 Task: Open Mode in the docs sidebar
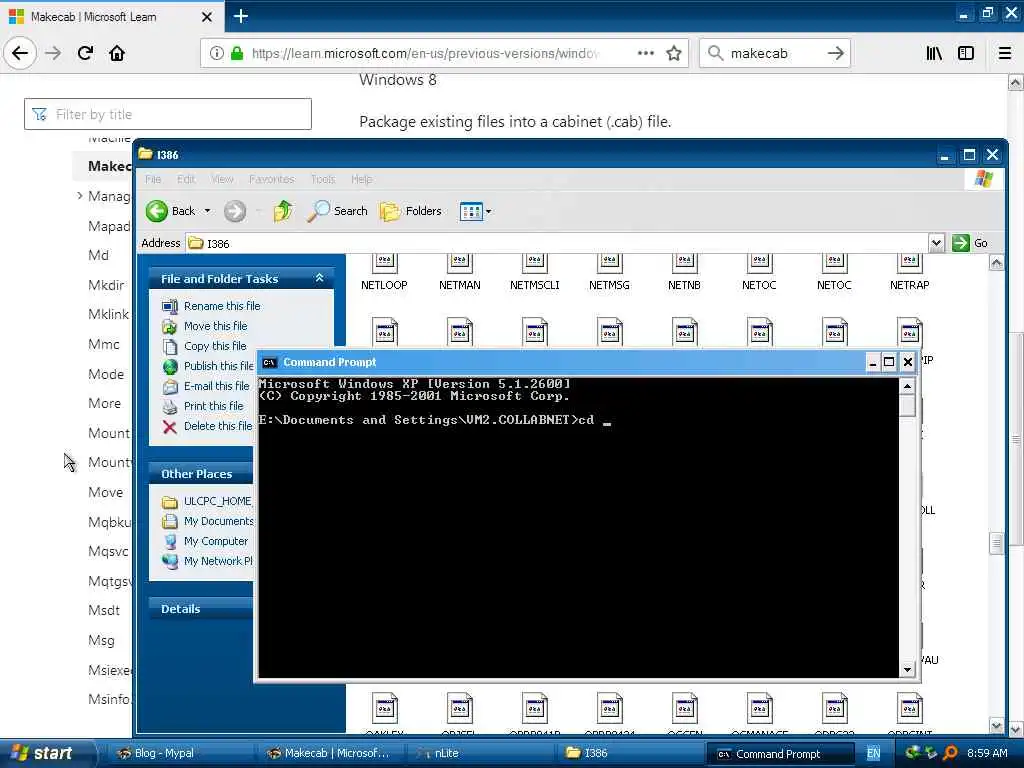pyautogui.click(x=106, y=374)
